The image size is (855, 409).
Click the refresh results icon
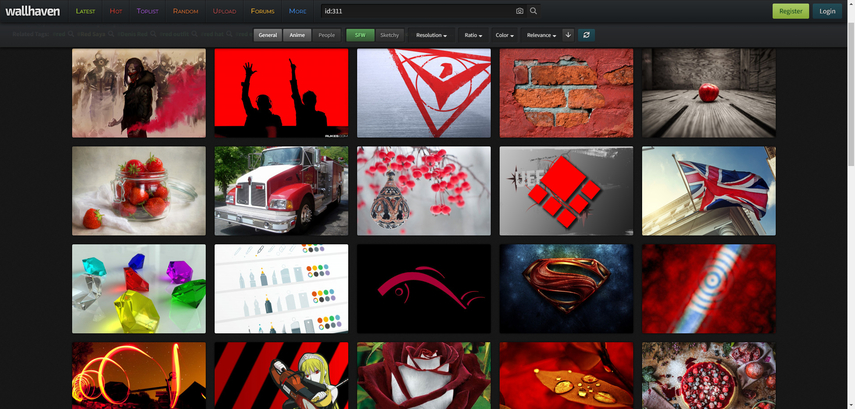pyautogui.click(x=586, y=35)
